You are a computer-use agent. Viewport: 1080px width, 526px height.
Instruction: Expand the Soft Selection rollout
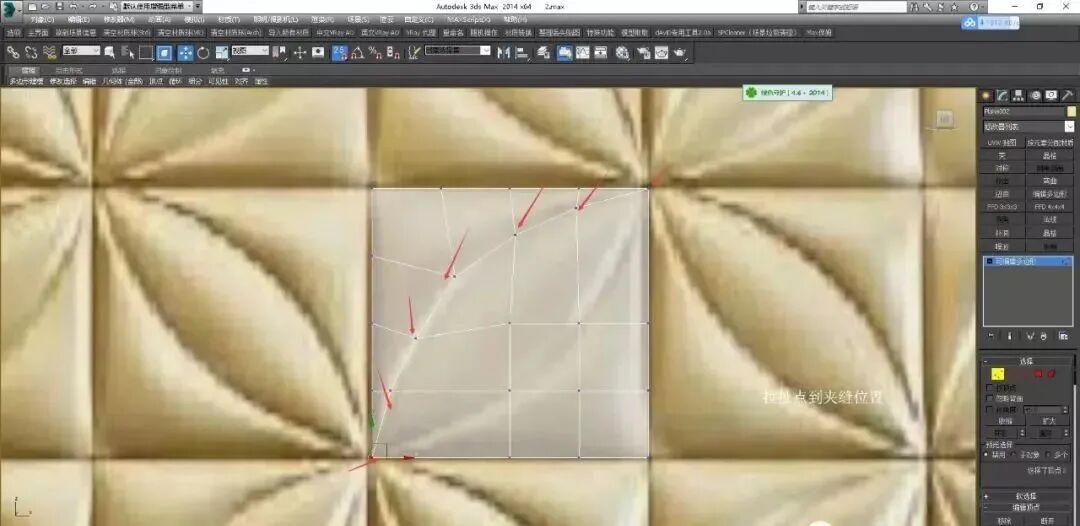(1028, 496)
